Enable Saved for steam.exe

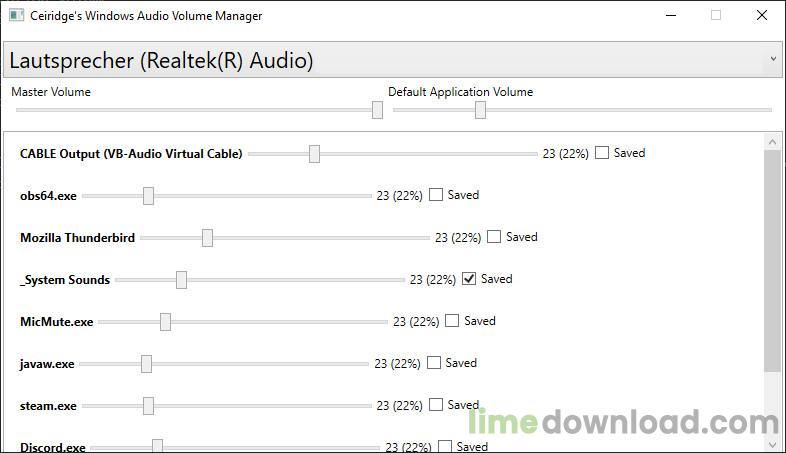(436, 405)
